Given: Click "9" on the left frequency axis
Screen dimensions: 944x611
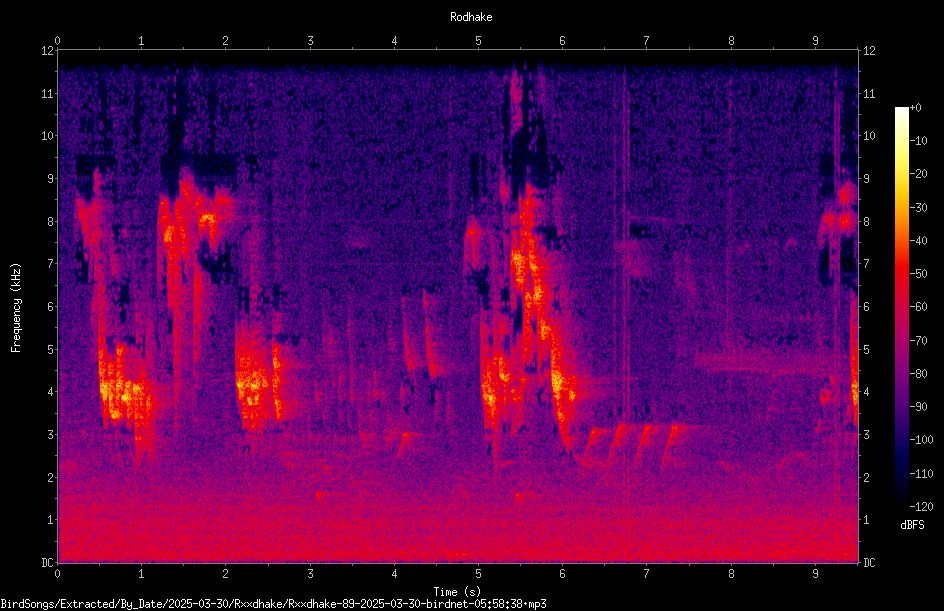Looking at the screenshot, I should click(x=50, y=179).
